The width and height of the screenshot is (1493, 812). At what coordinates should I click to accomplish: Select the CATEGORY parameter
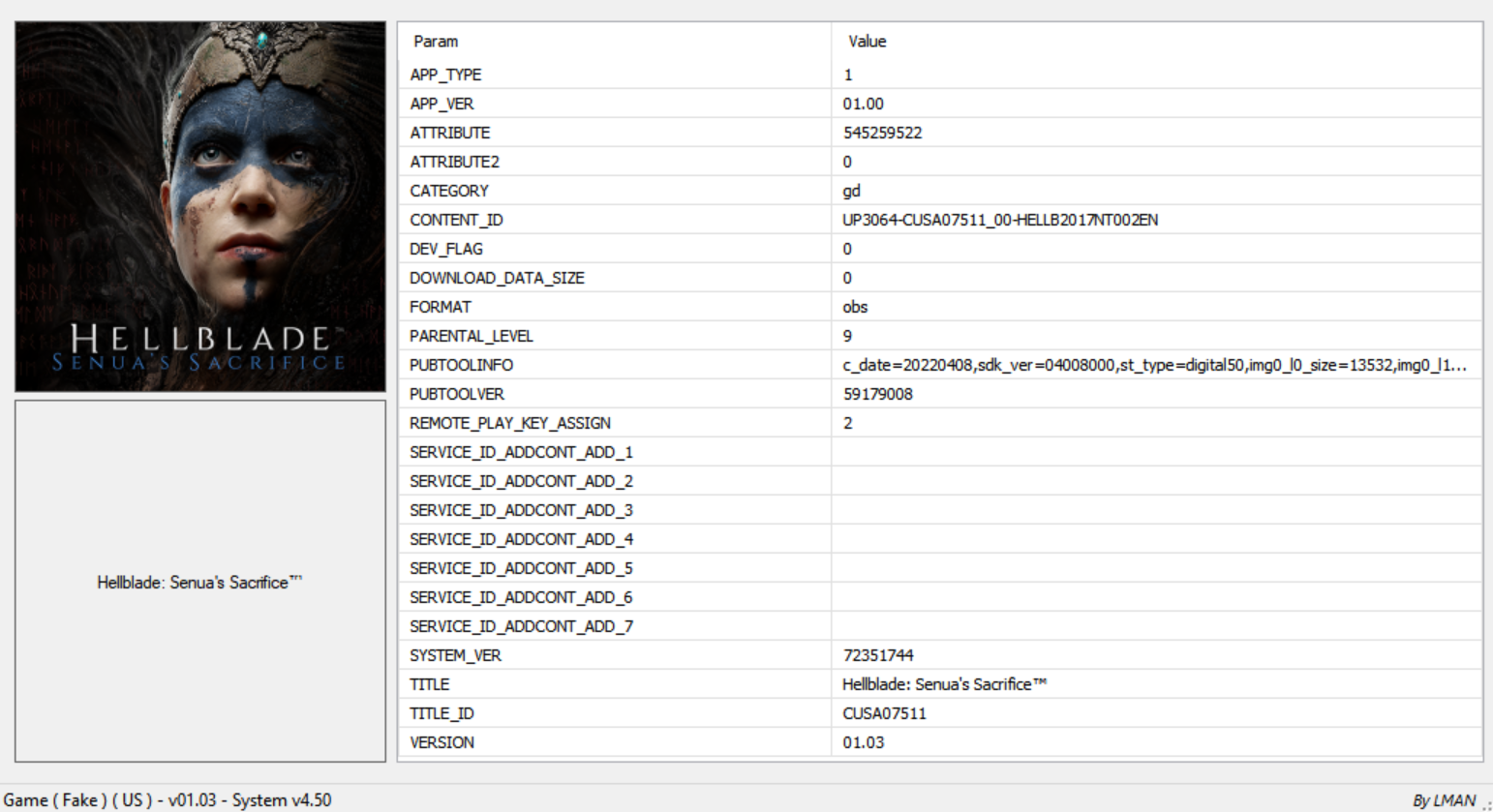449,191
